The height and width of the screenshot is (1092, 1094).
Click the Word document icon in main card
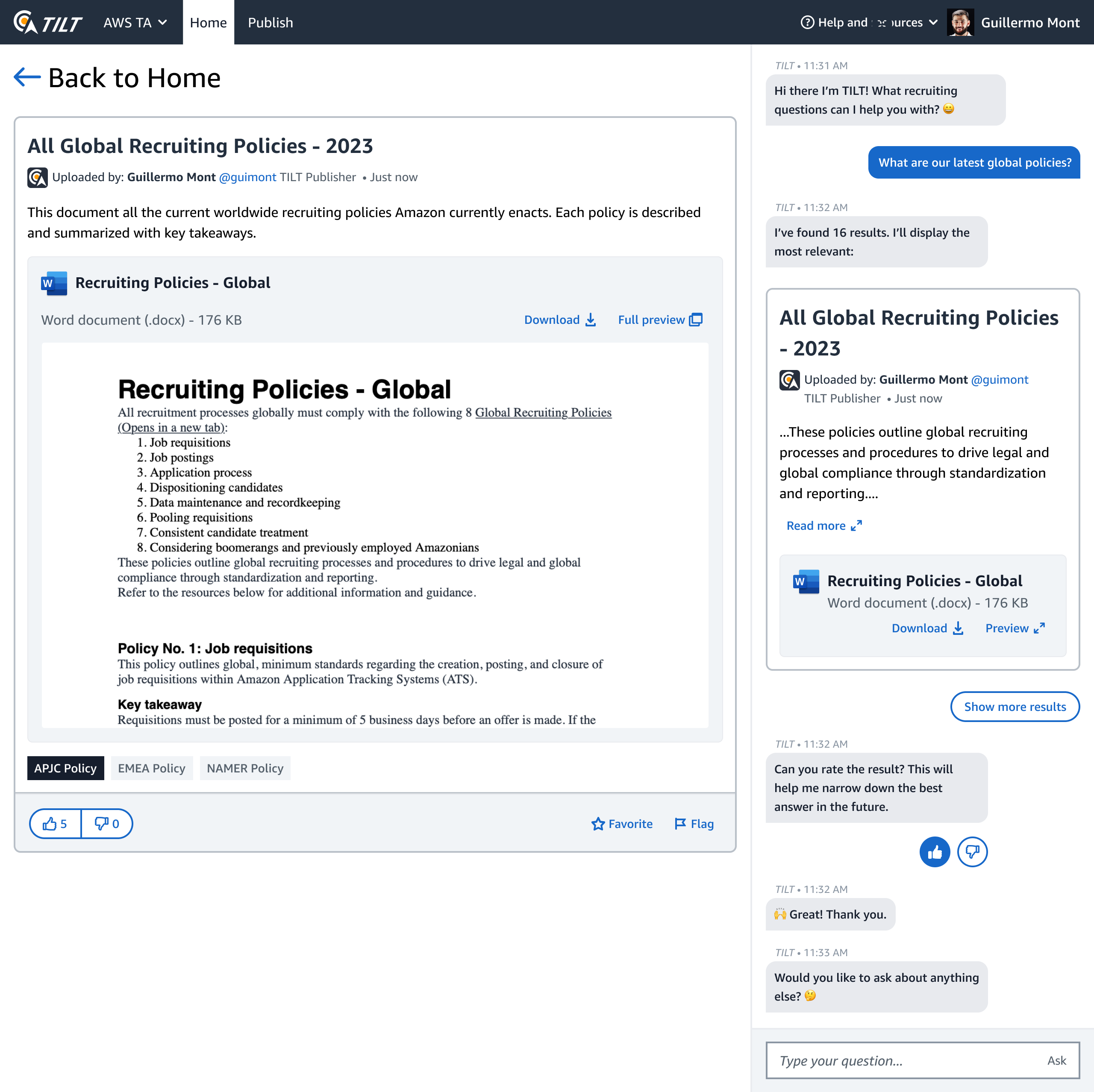tap(54, 283)
